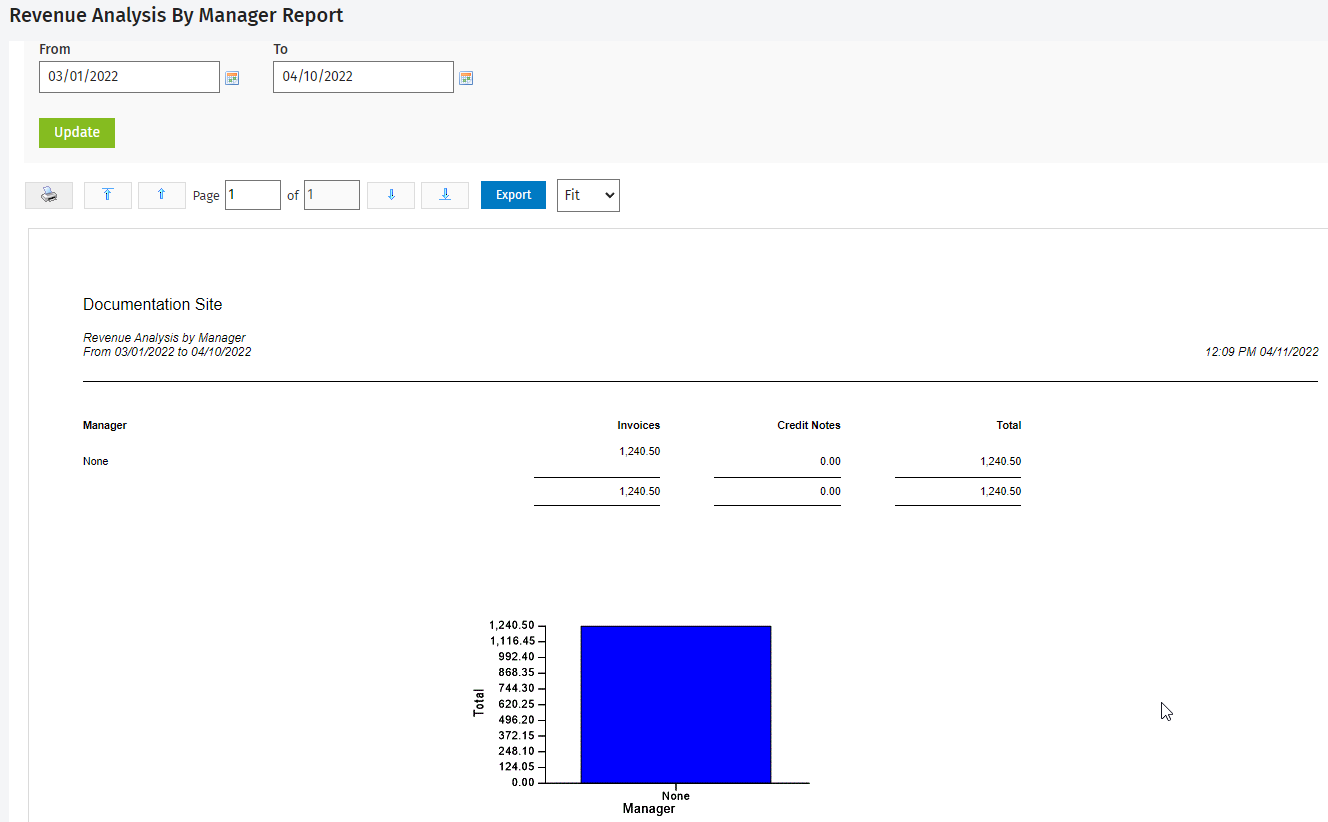This screenshot has height=822, width=1328.
Task: Click the green Update button
Action: point(77,133)
